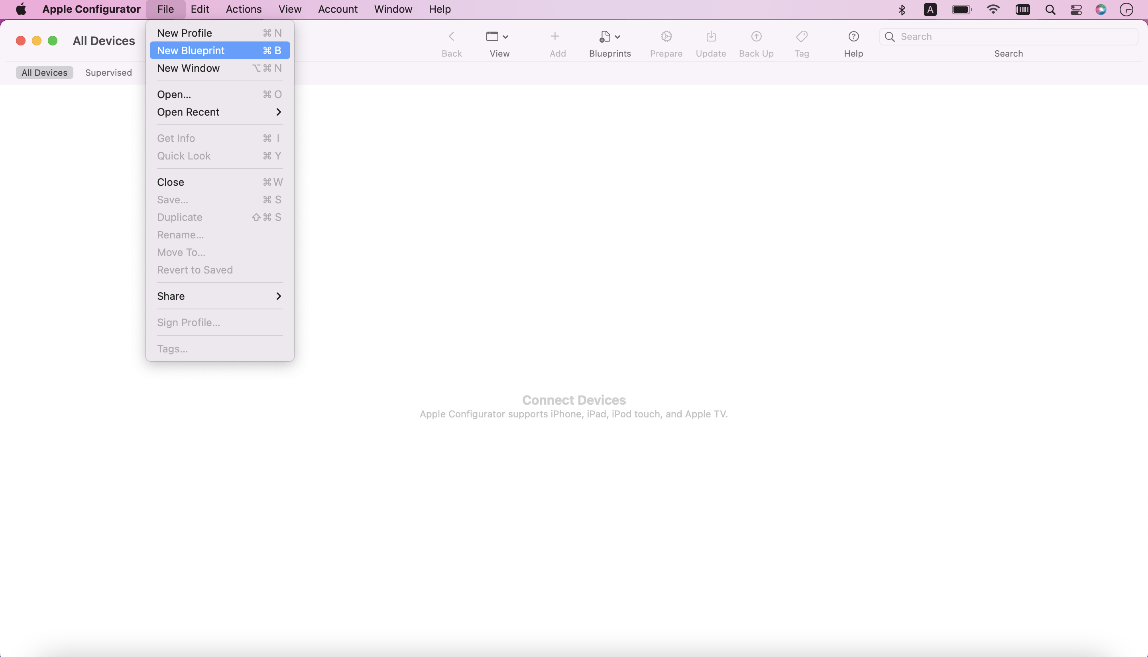Image resolution: width=1148 pixels, height=657 pixels.
Task: Open the View mode dropdown
Action: pyautogui.click(x=497, y=37)
